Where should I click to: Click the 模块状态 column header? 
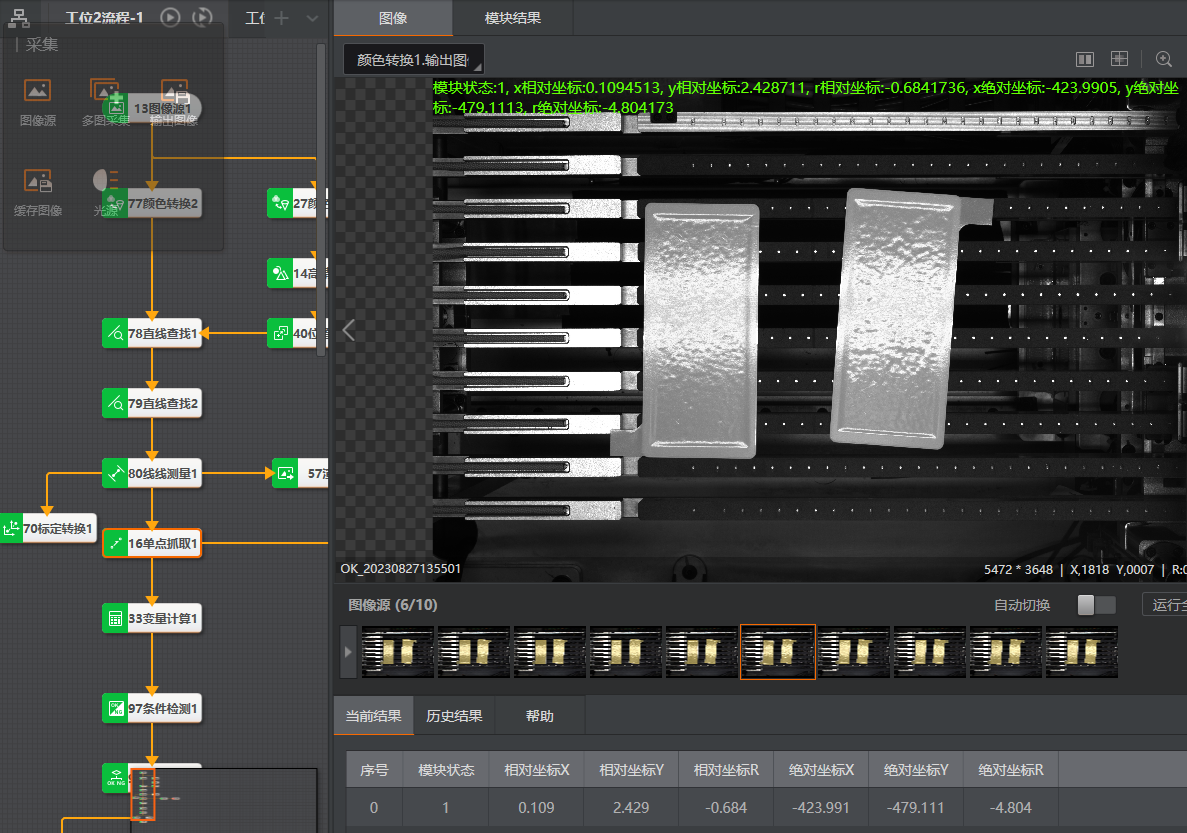[446, 769]
